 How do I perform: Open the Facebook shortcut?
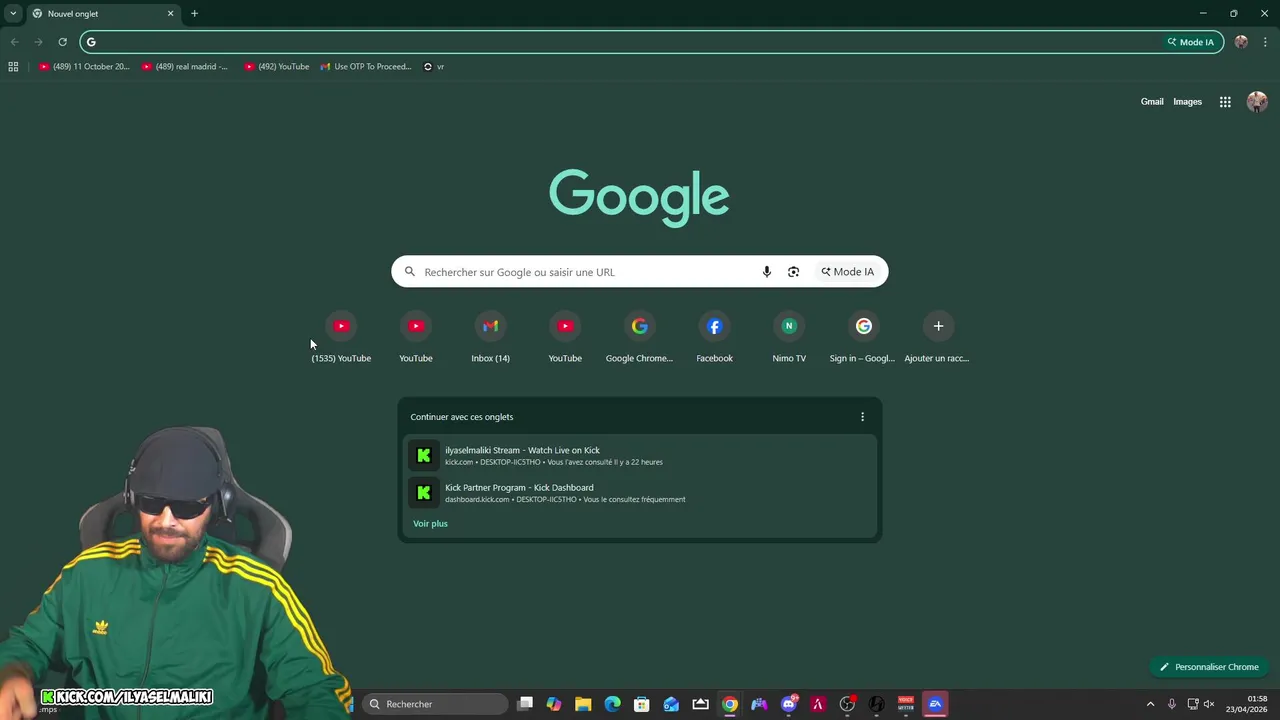click(714, 337)
